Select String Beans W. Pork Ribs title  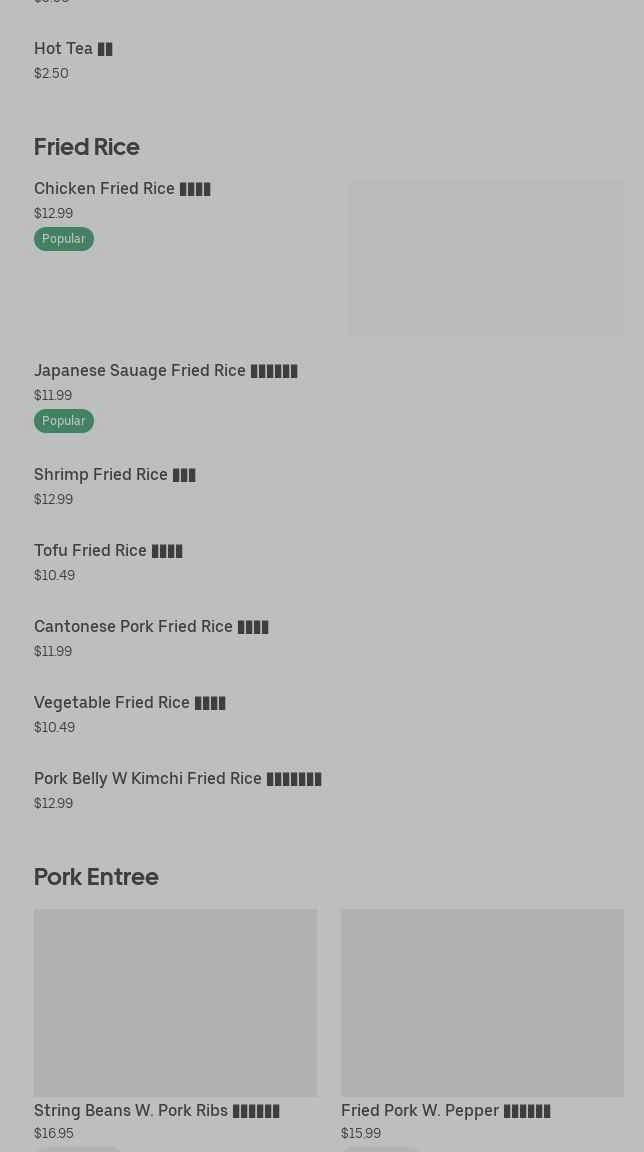(x=157, y=1110)
